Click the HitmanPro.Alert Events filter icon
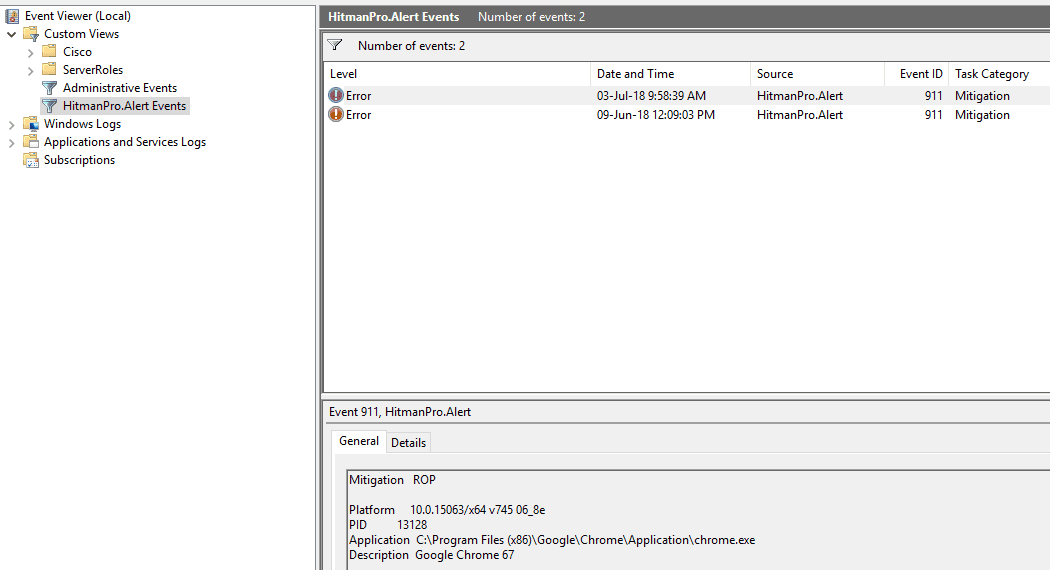 (x=49, y=106)
